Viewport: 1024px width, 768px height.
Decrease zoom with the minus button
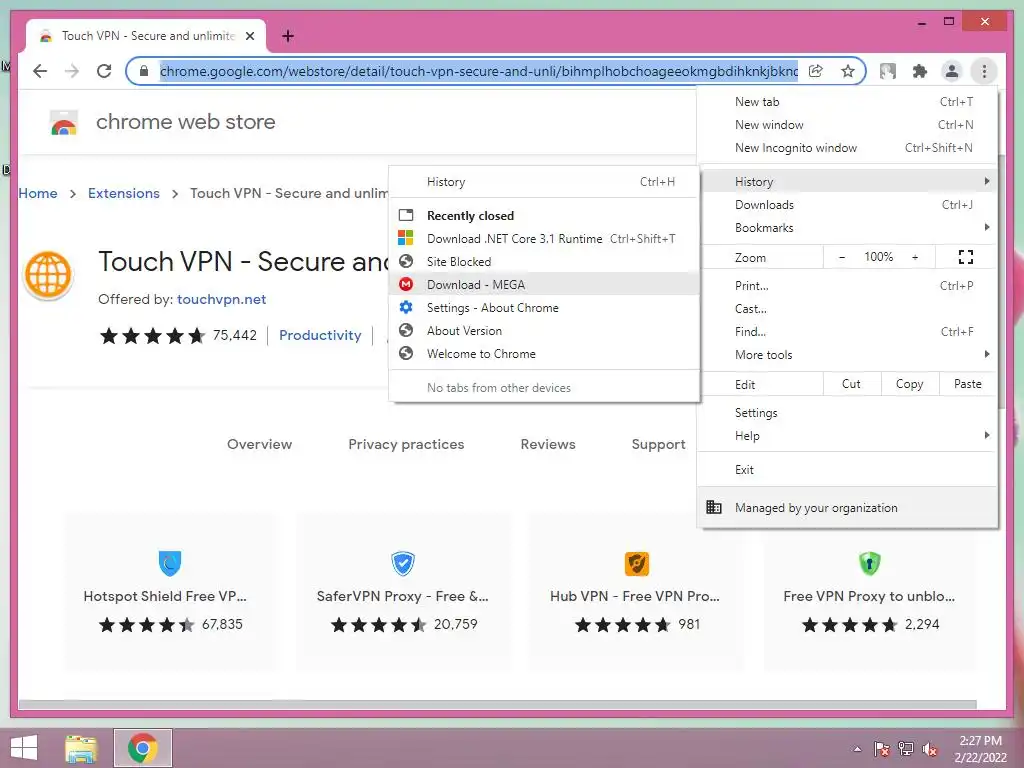(842, 257)
